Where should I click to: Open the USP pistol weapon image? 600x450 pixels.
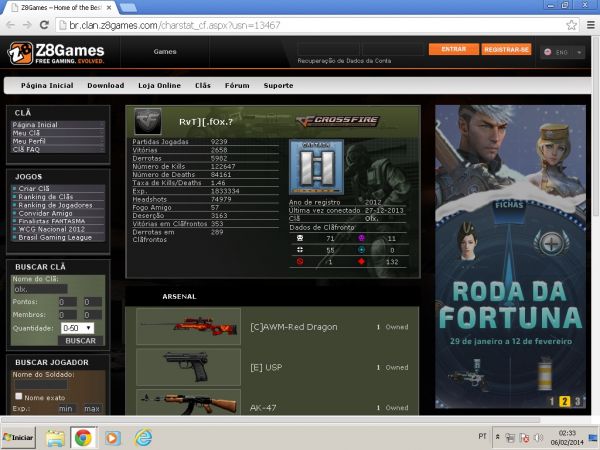[189, 367]
